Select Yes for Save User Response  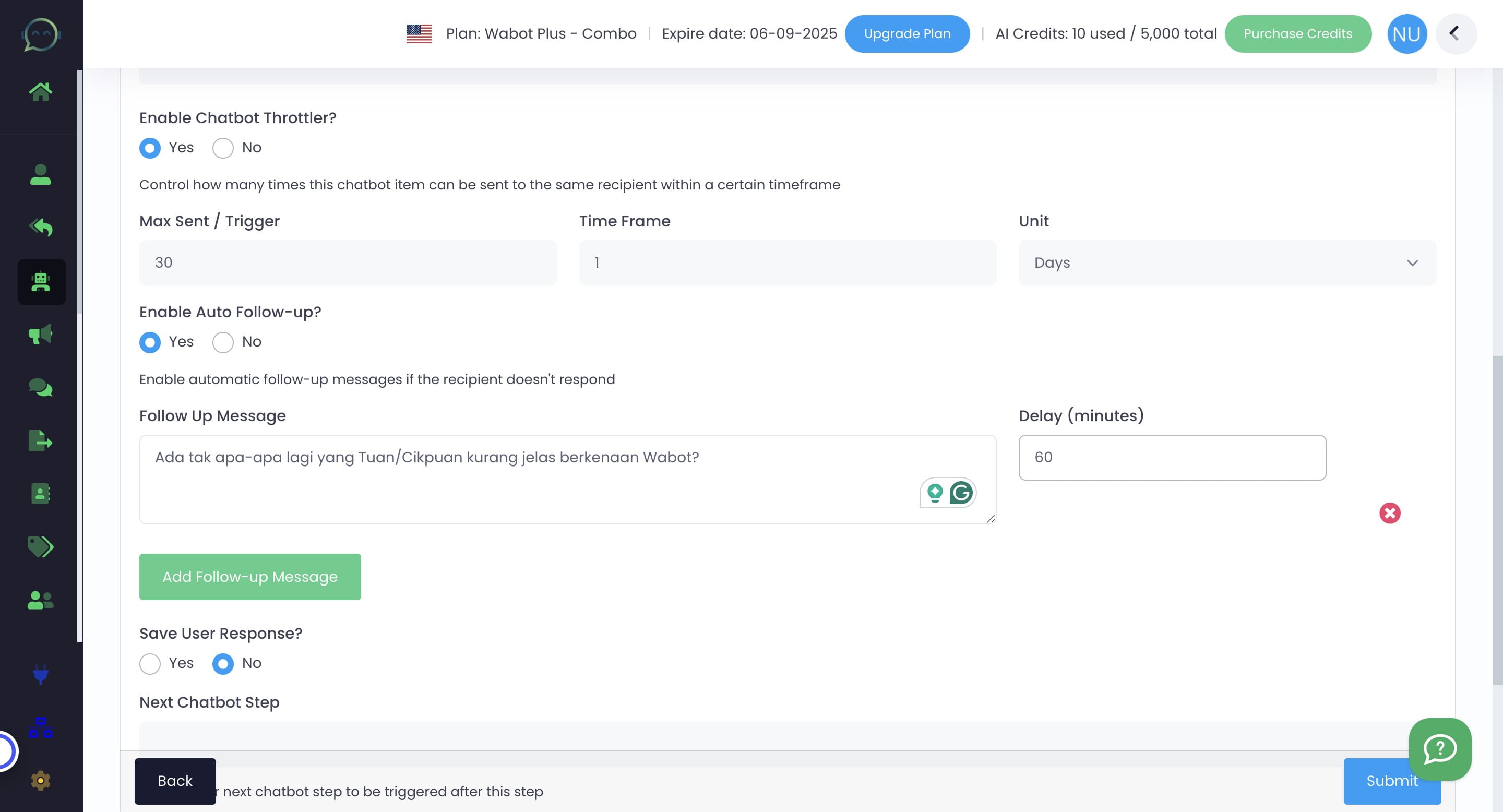pos(150,664)
